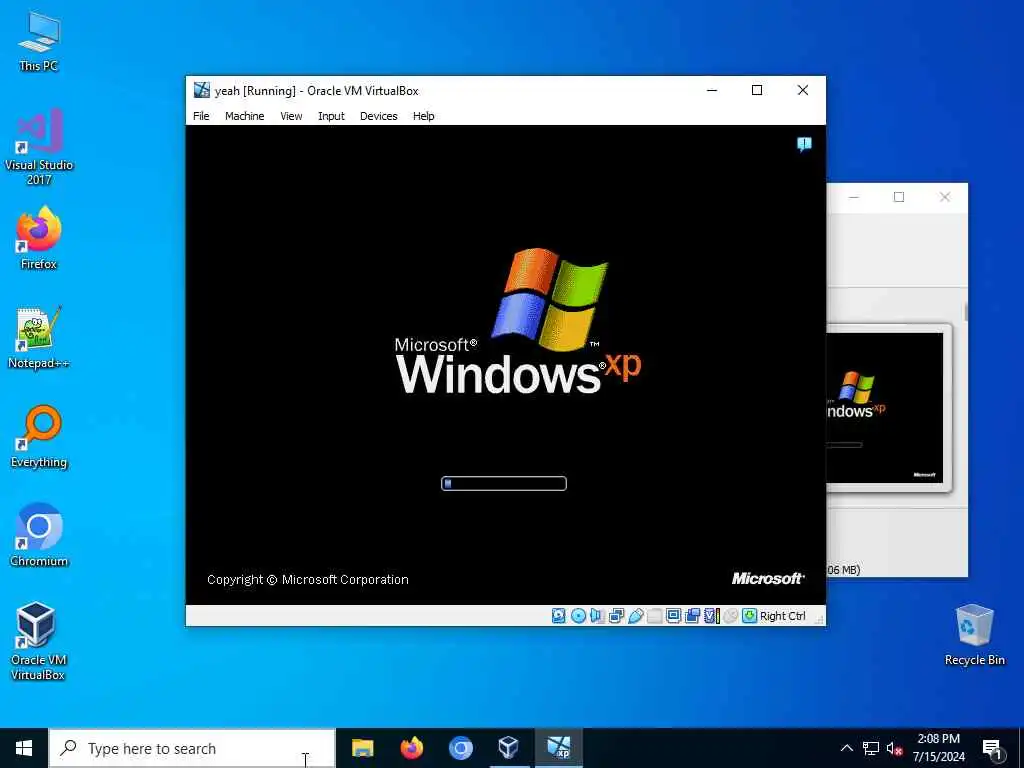Select the This PC desktop icon
The image size is (1024, 768).
39,41
